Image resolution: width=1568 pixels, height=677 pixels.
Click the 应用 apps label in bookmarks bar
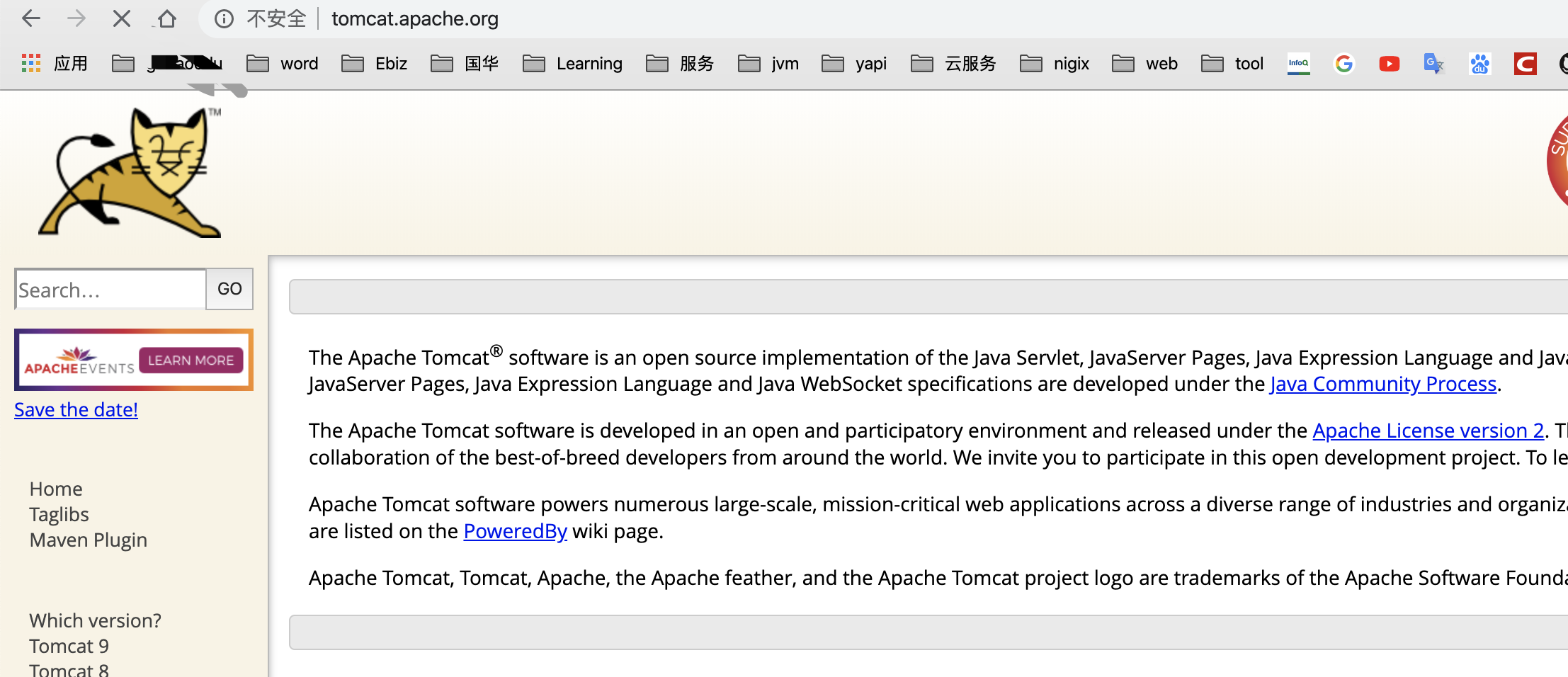71,64
